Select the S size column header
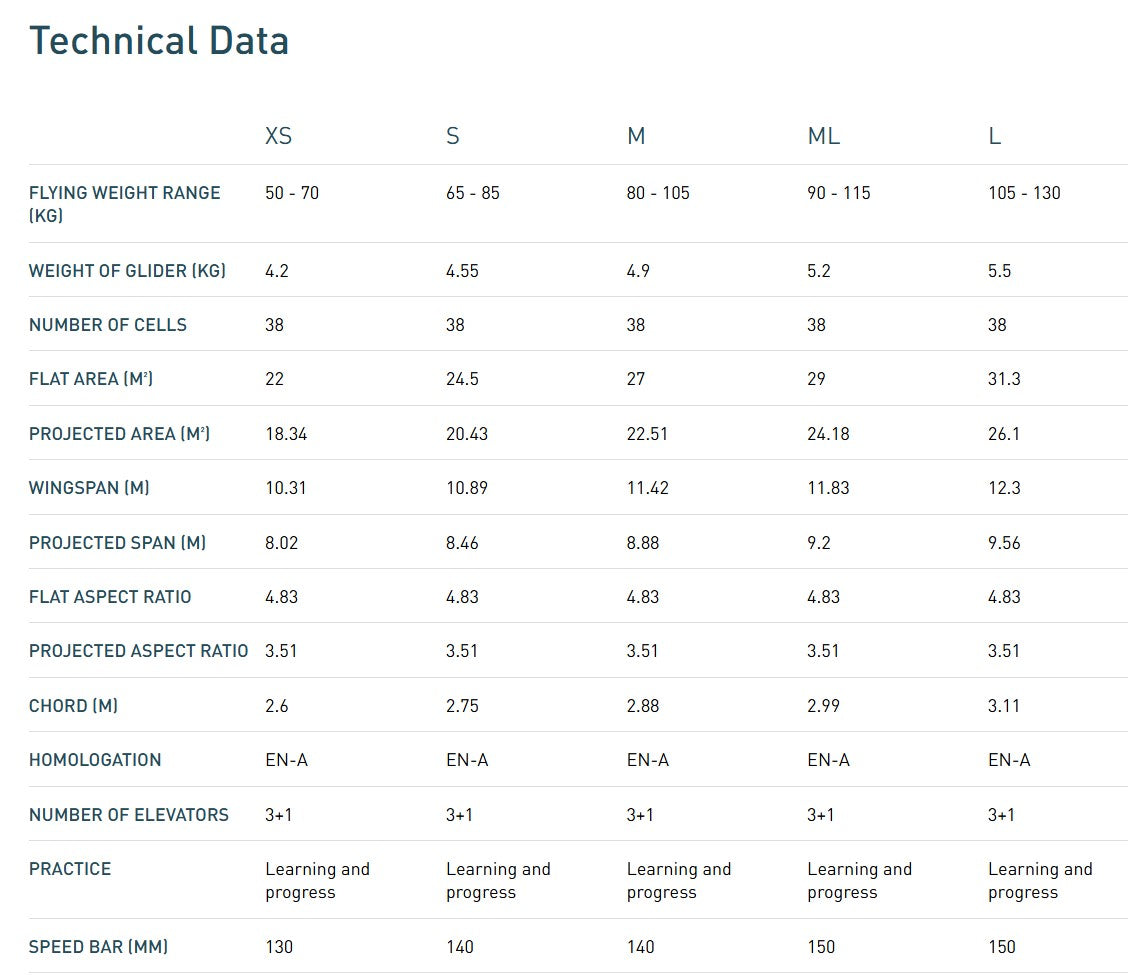 tap(453, 136)
